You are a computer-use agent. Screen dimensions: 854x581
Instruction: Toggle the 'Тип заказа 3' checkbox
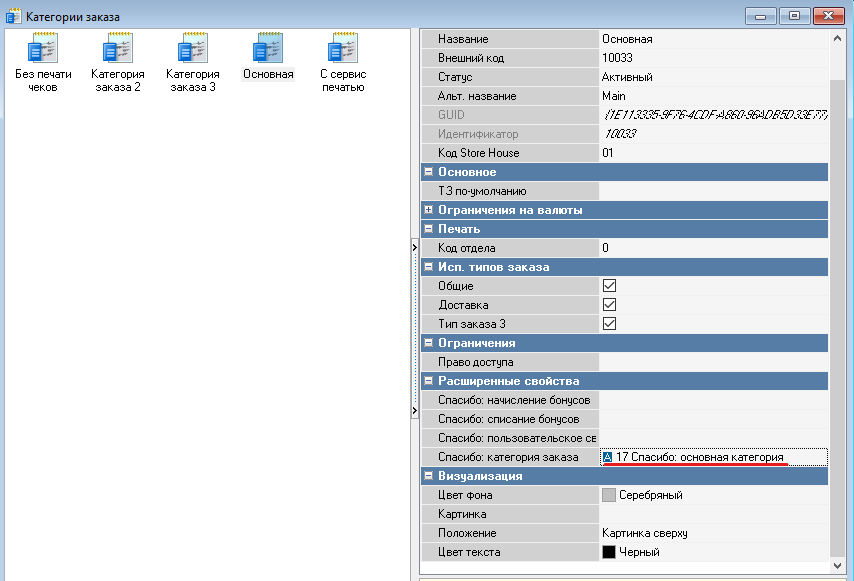[609, 324]
